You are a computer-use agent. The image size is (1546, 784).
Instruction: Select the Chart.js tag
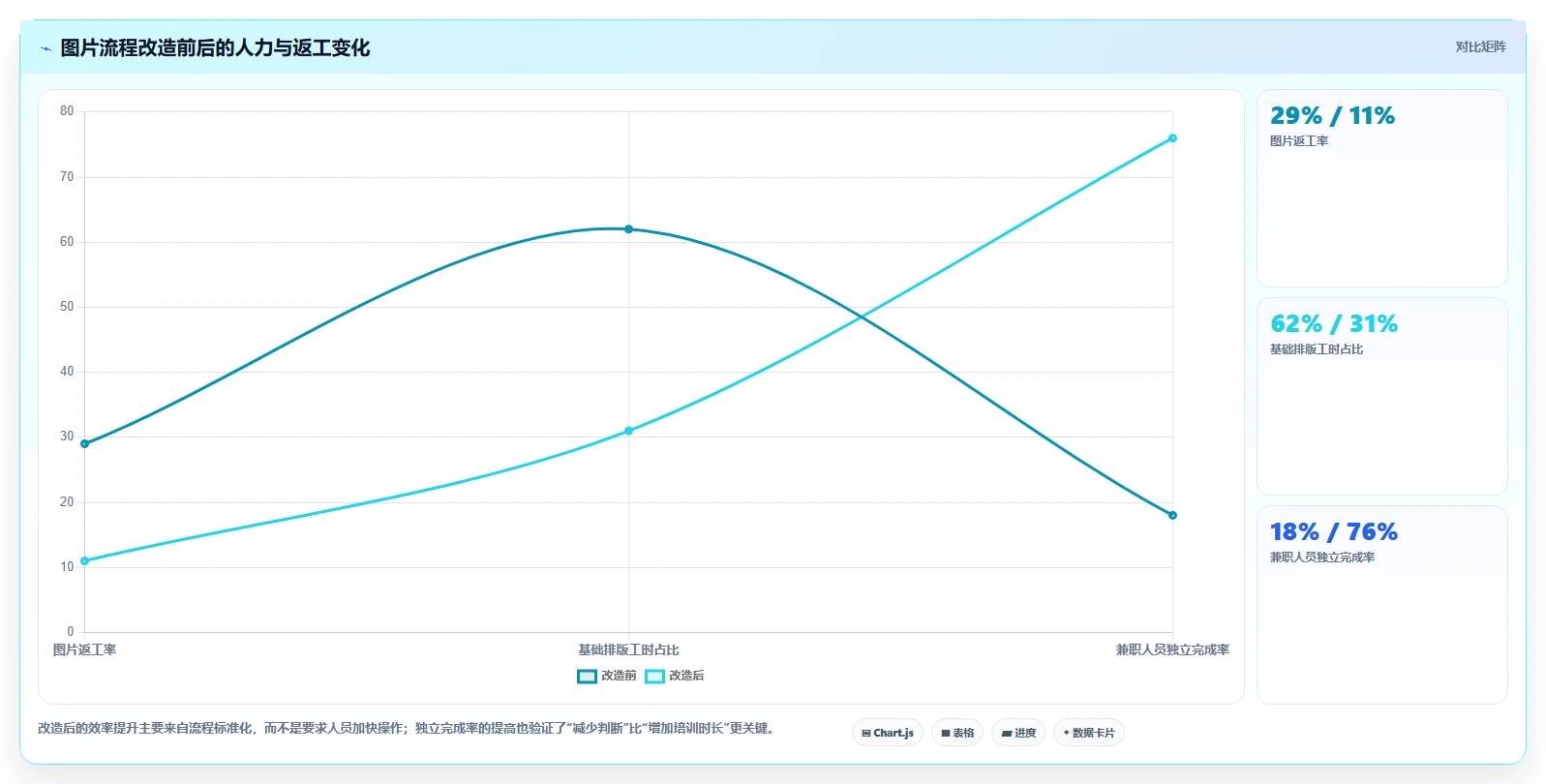click(888, 733)
